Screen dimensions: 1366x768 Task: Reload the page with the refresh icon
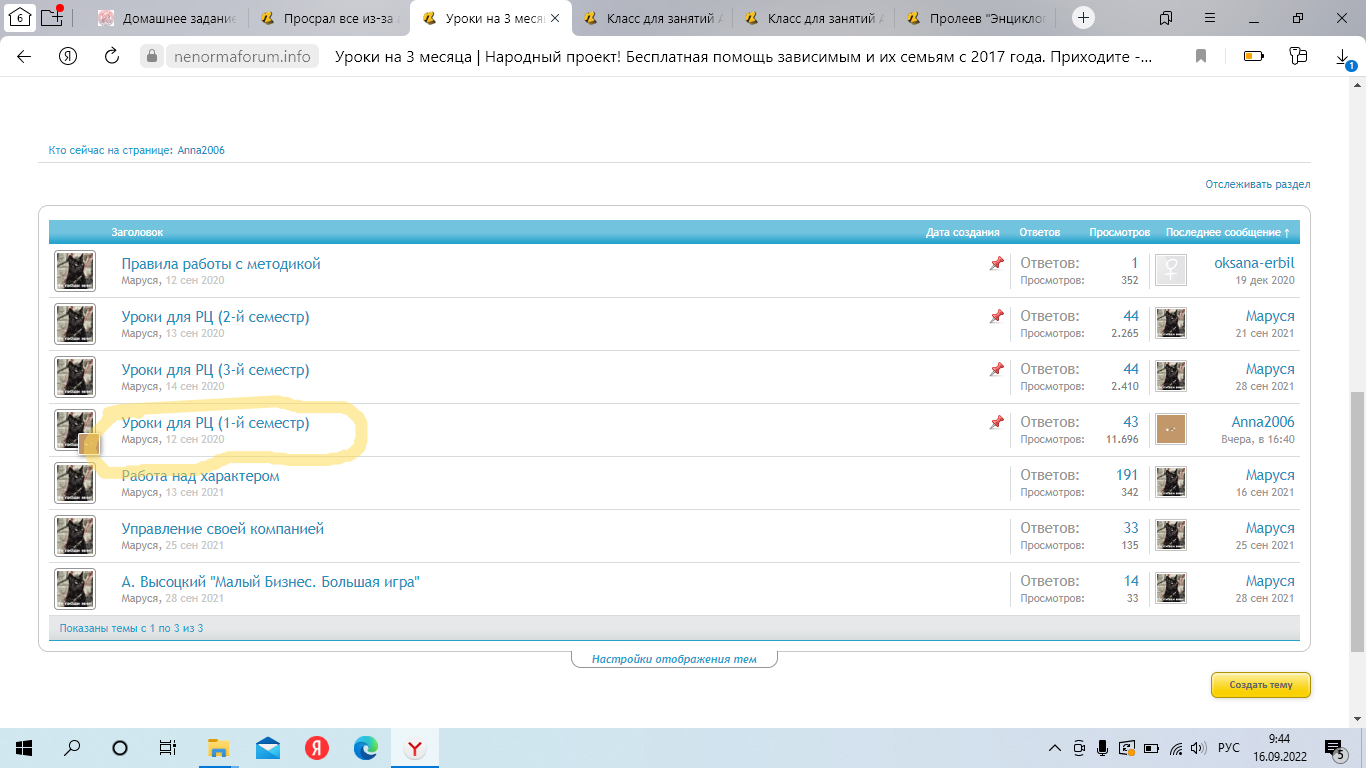(112, 57)
